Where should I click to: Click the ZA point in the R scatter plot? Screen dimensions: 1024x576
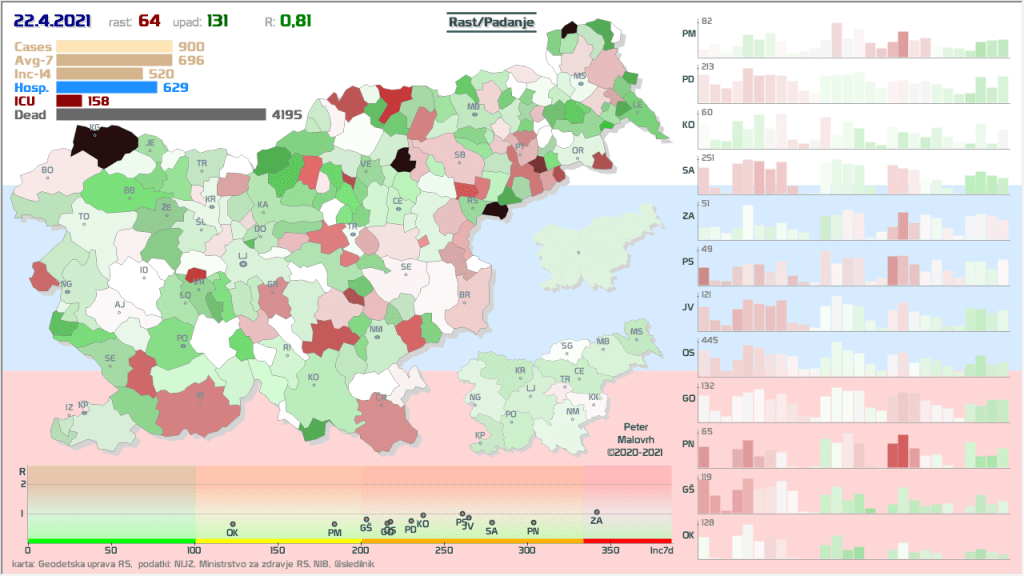point(596,513)
